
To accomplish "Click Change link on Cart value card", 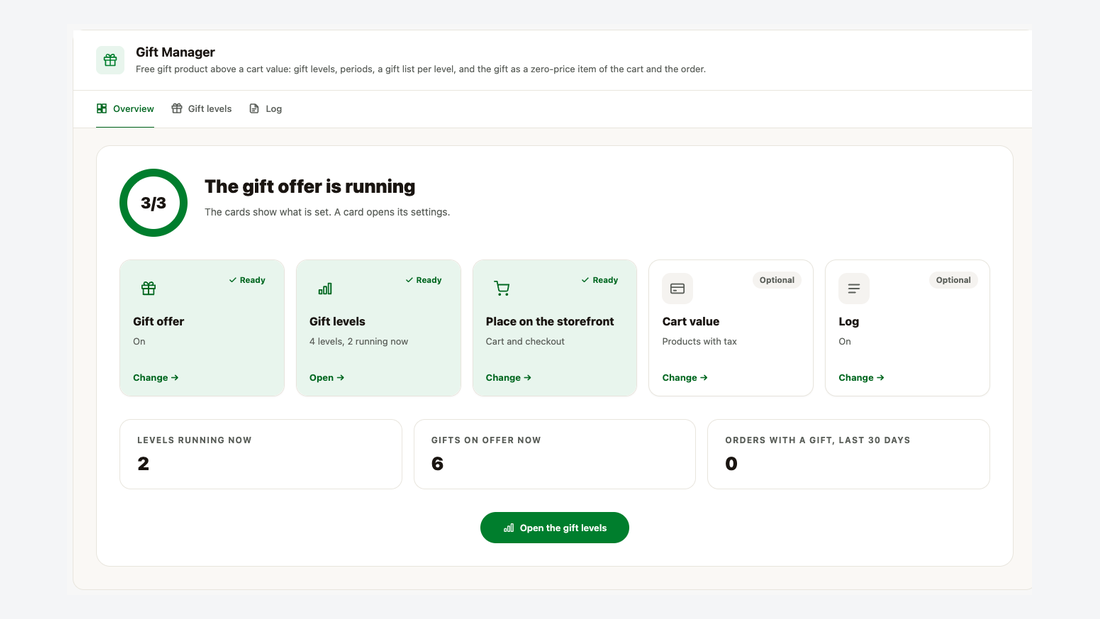I will pyautogui.click(x=685, y=378).
